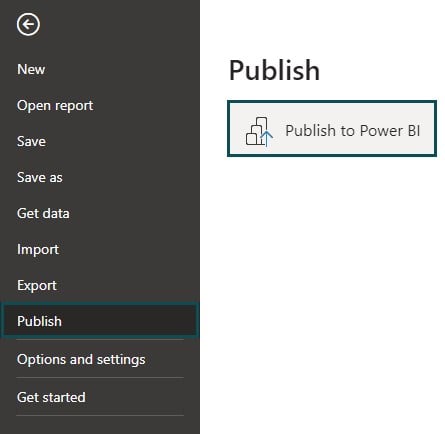Choose Export from the File menu

(37, 285)
